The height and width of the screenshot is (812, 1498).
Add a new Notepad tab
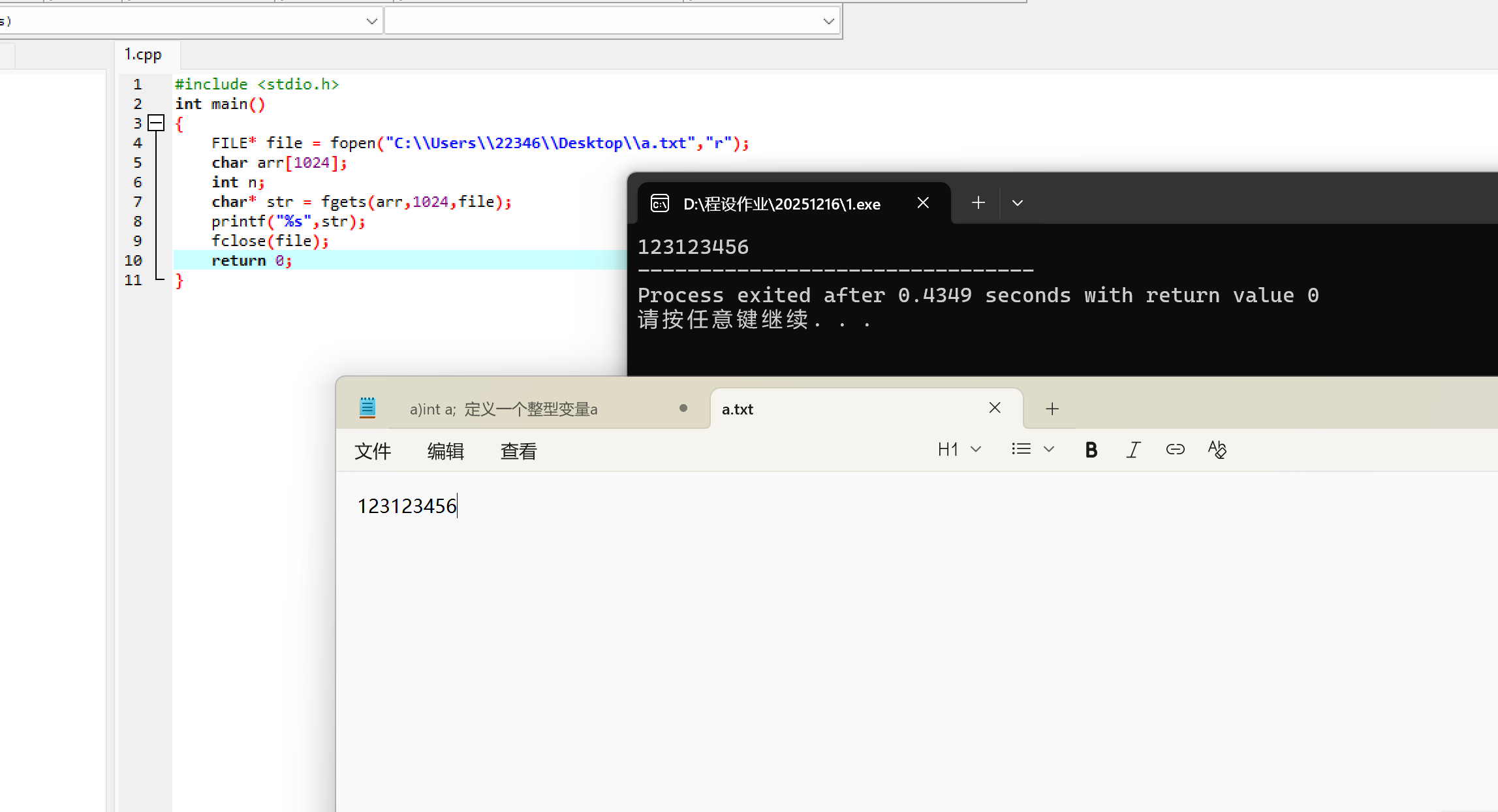(x=1052, y=409)
